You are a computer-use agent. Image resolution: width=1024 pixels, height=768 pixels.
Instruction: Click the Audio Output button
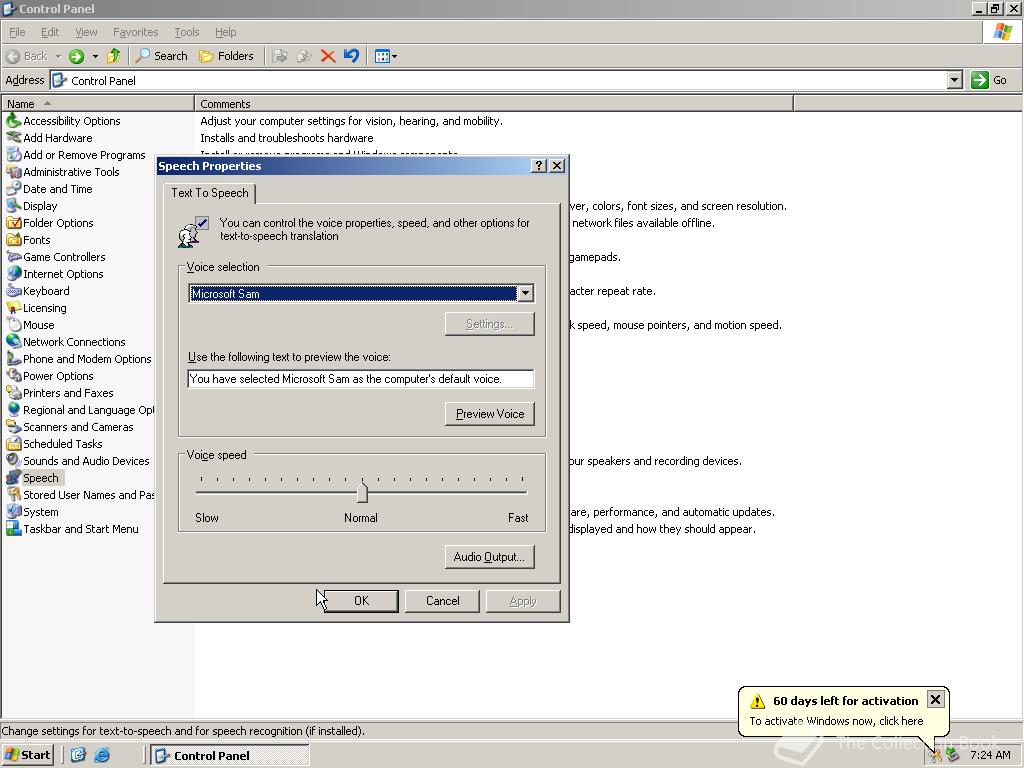490,556
